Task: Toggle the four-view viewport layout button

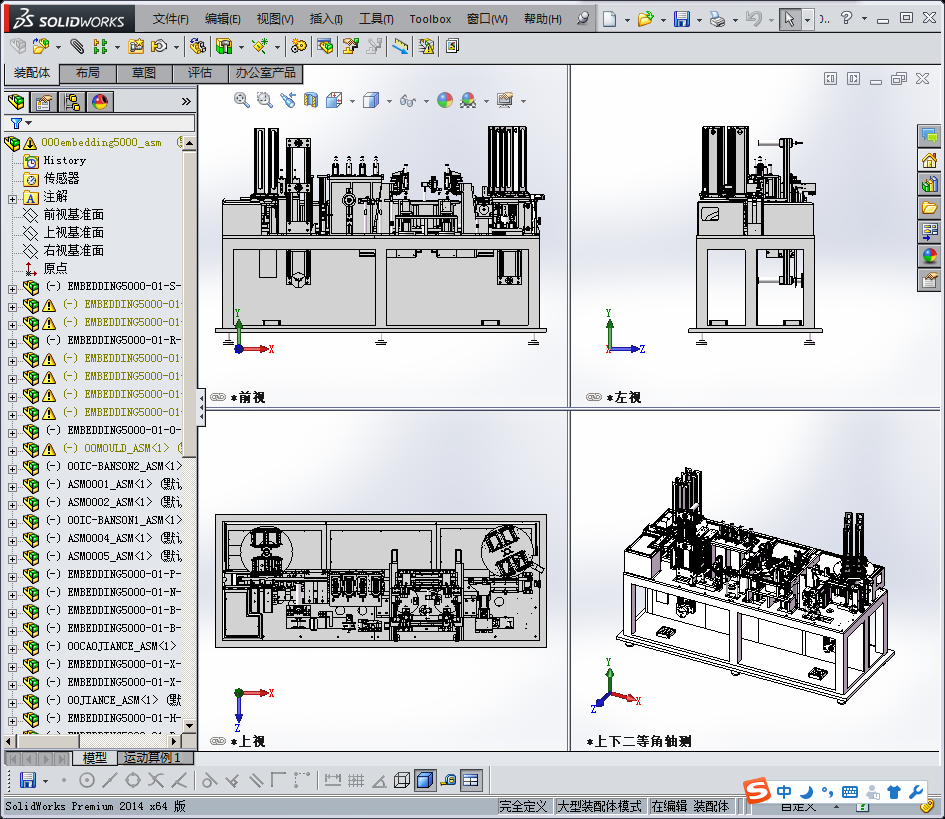Action: tap(470, 780)
